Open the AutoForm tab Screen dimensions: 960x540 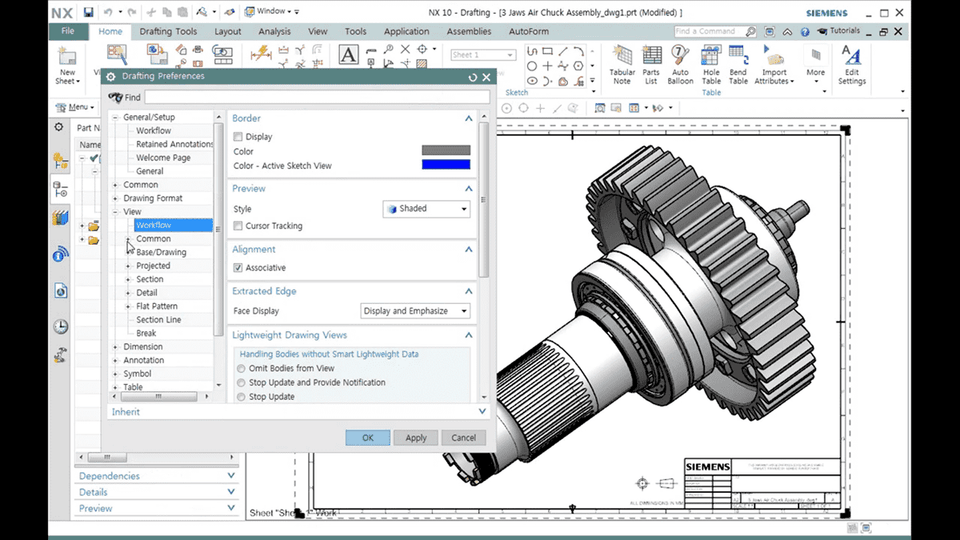tap(529, 31)
